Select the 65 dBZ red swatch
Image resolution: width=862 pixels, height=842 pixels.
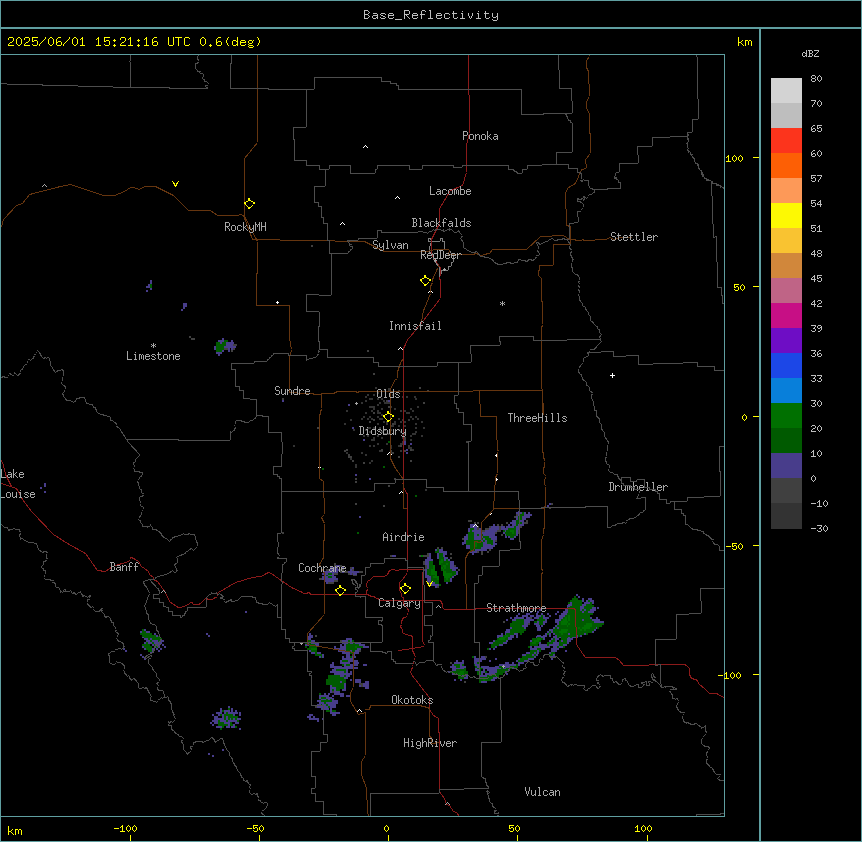click(x=786, y=141)
